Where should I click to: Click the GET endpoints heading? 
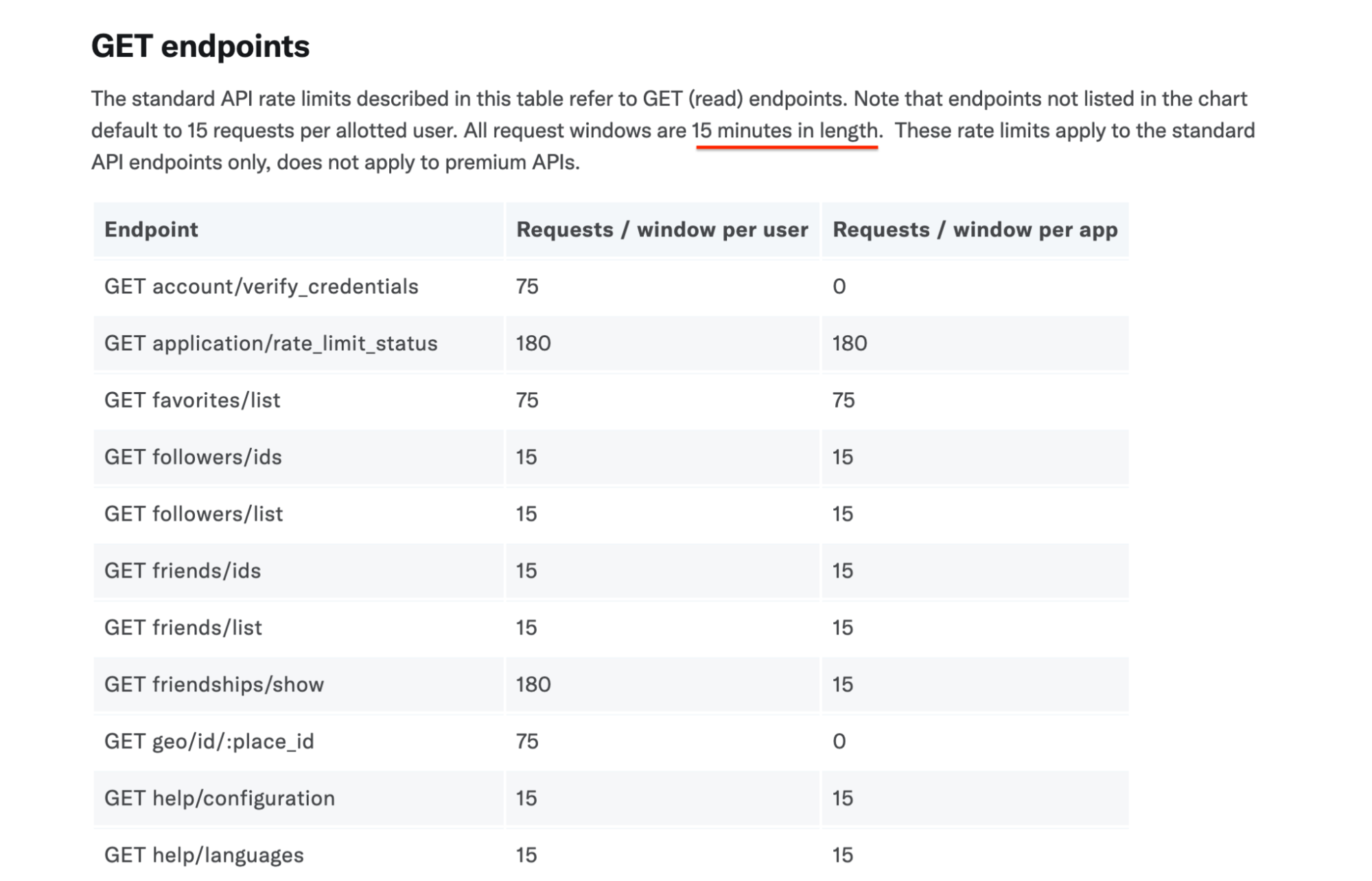point(200,47)
